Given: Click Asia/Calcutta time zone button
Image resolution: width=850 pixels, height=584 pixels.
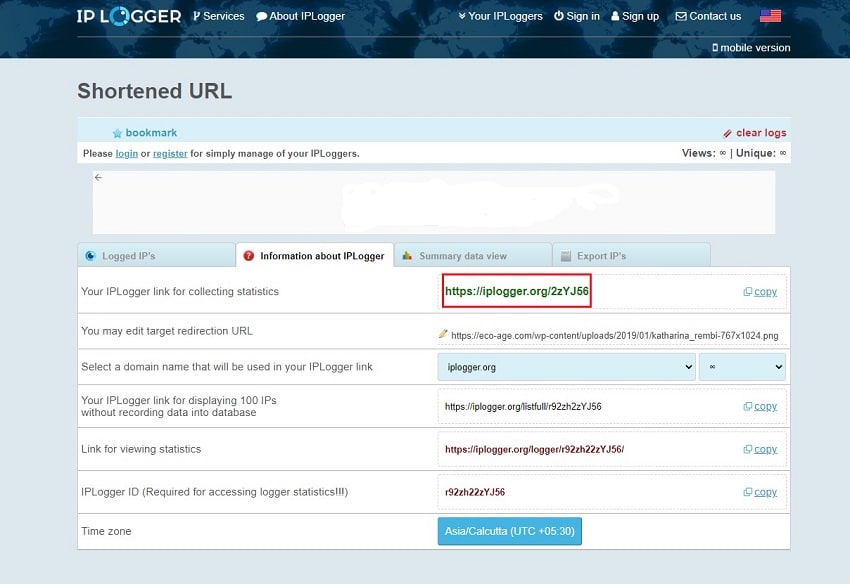Looking at the screenshot, I should pos(510,531).
